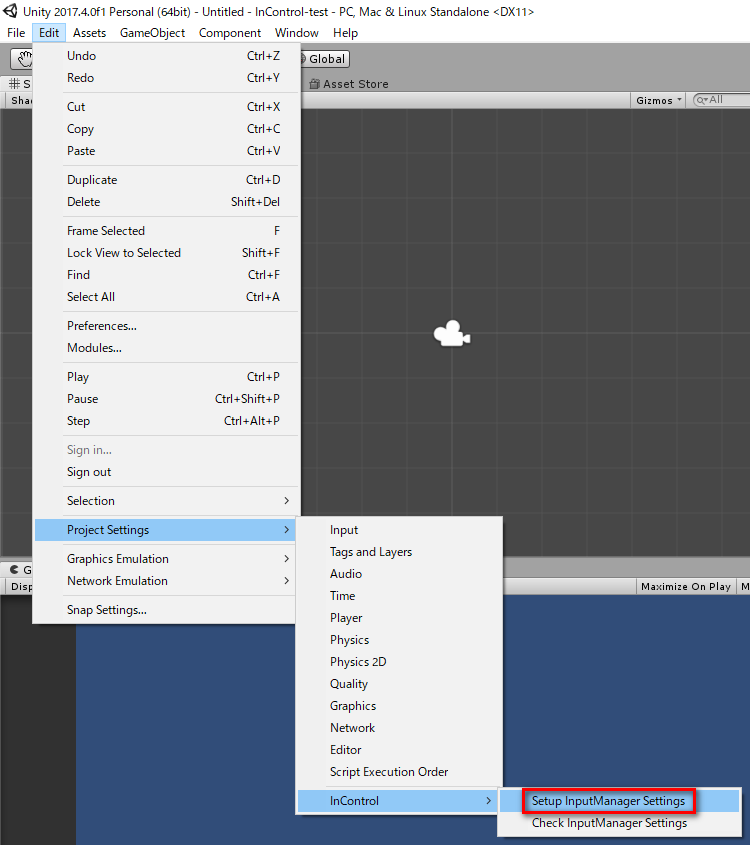
Task: Choose Duplicate from the menu
Action: pyautogui.click(x=165, y=181)
